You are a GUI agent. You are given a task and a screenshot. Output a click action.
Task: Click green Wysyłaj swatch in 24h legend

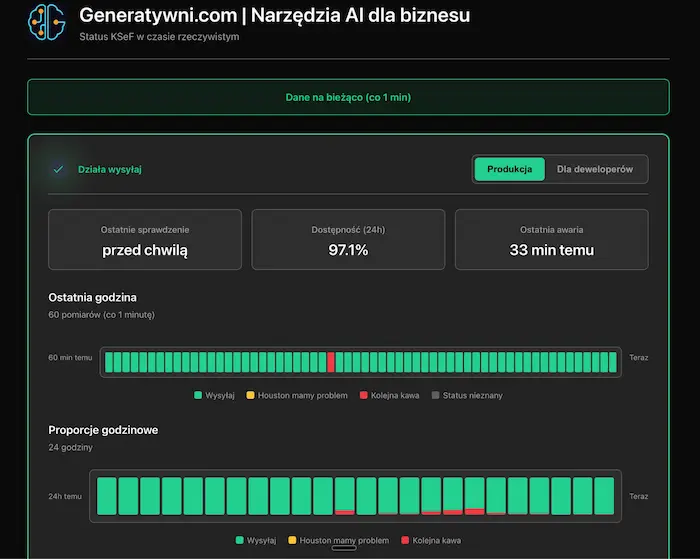240,540
